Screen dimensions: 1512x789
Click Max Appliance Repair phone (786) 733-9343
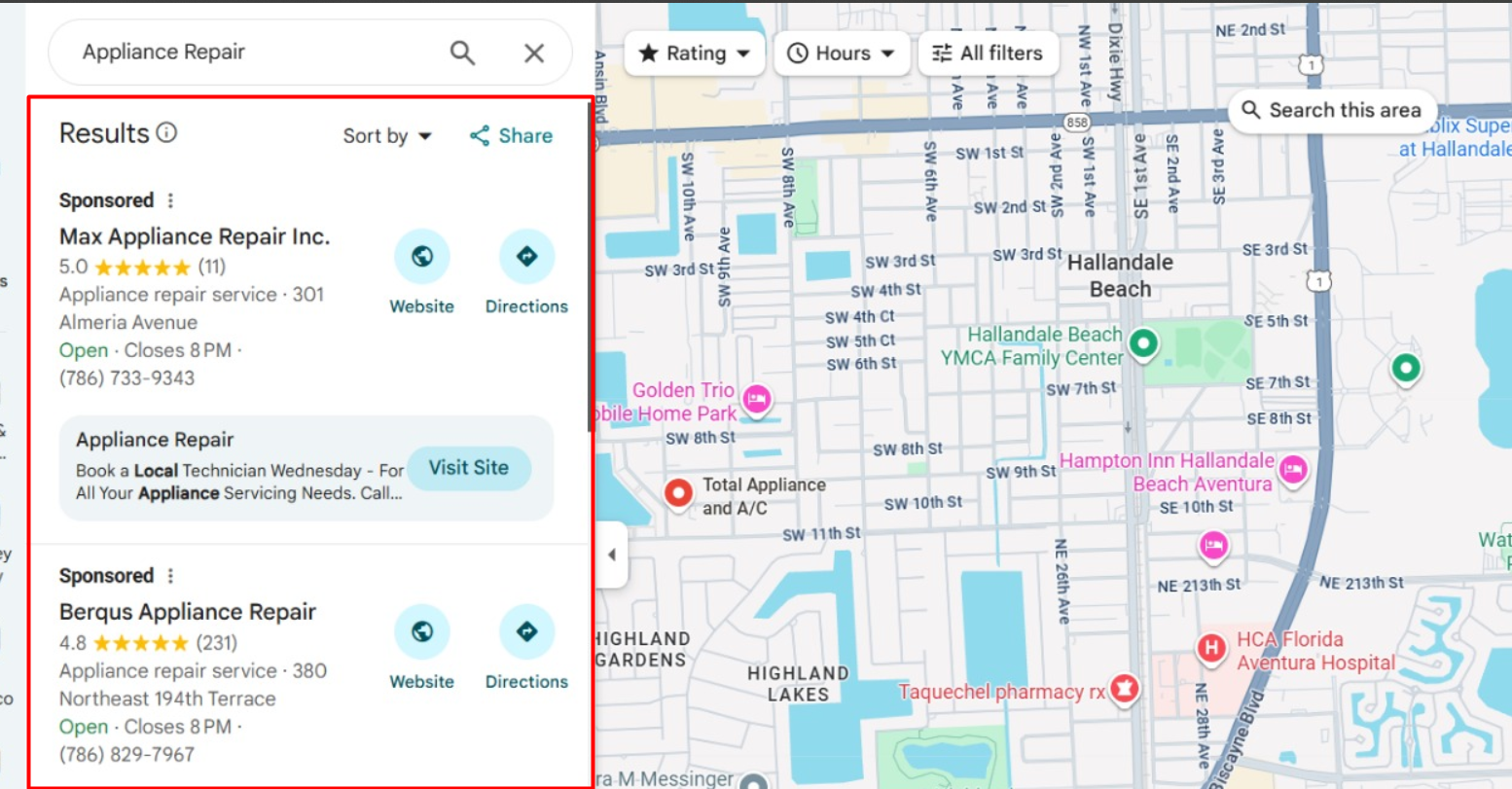[x=126, y=378]
